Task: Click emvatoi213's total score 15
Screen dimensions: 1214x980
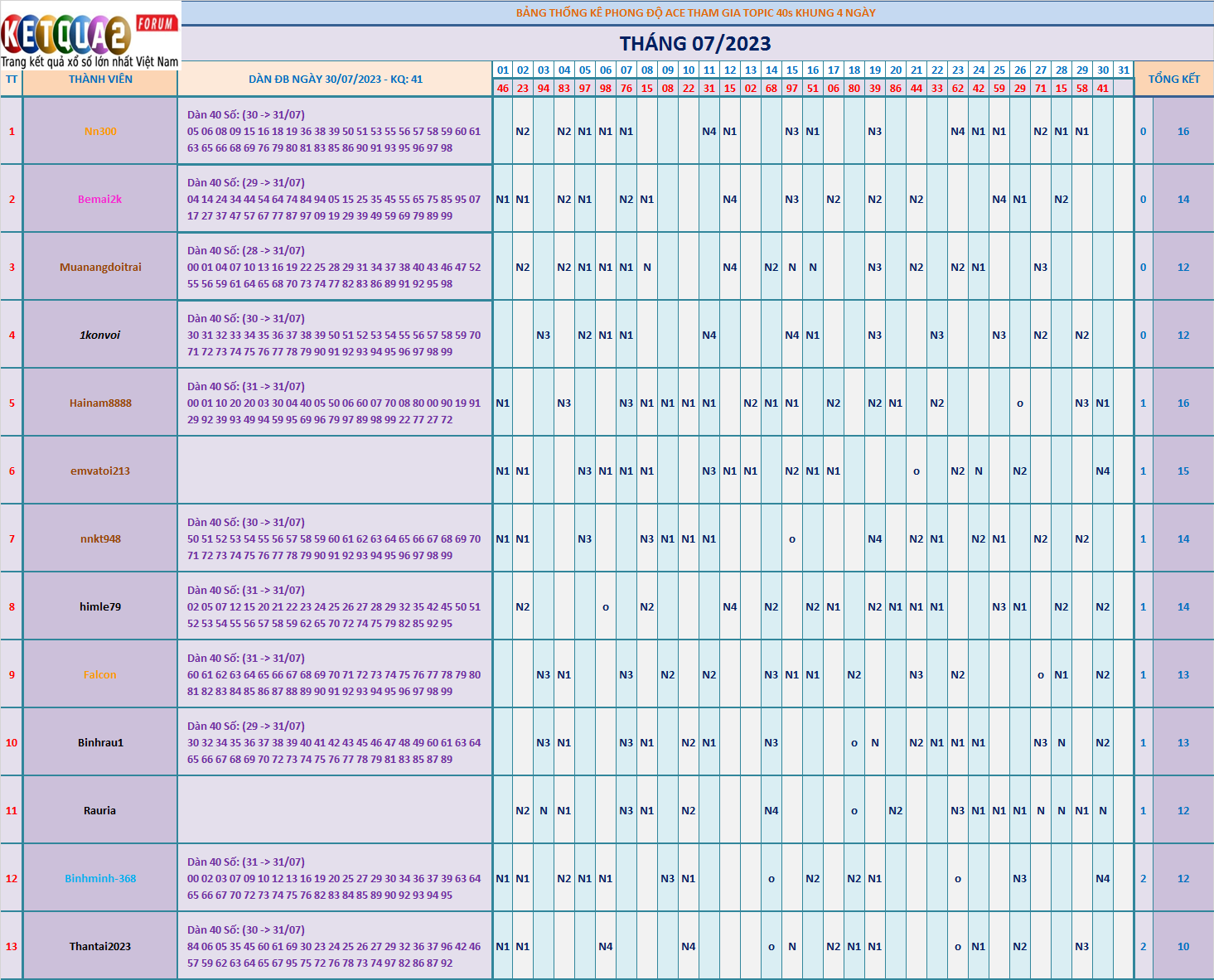Action: pyautogui.click(x=1183, y=471)
